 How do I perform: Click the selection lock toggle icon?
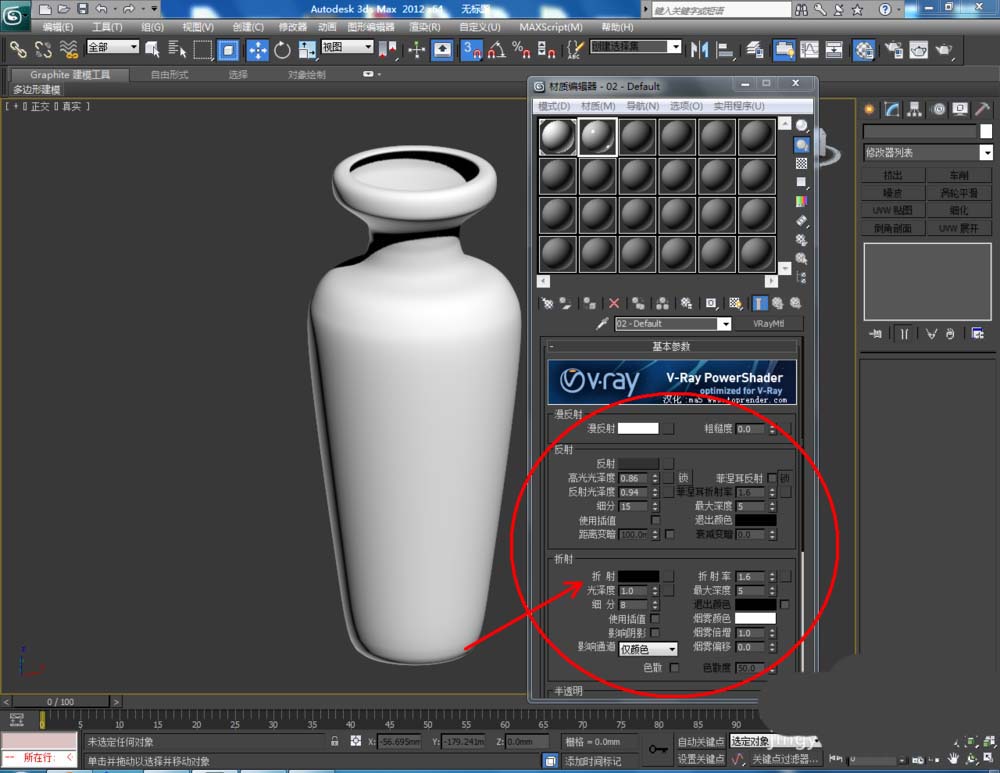click(x=335, y=741)
